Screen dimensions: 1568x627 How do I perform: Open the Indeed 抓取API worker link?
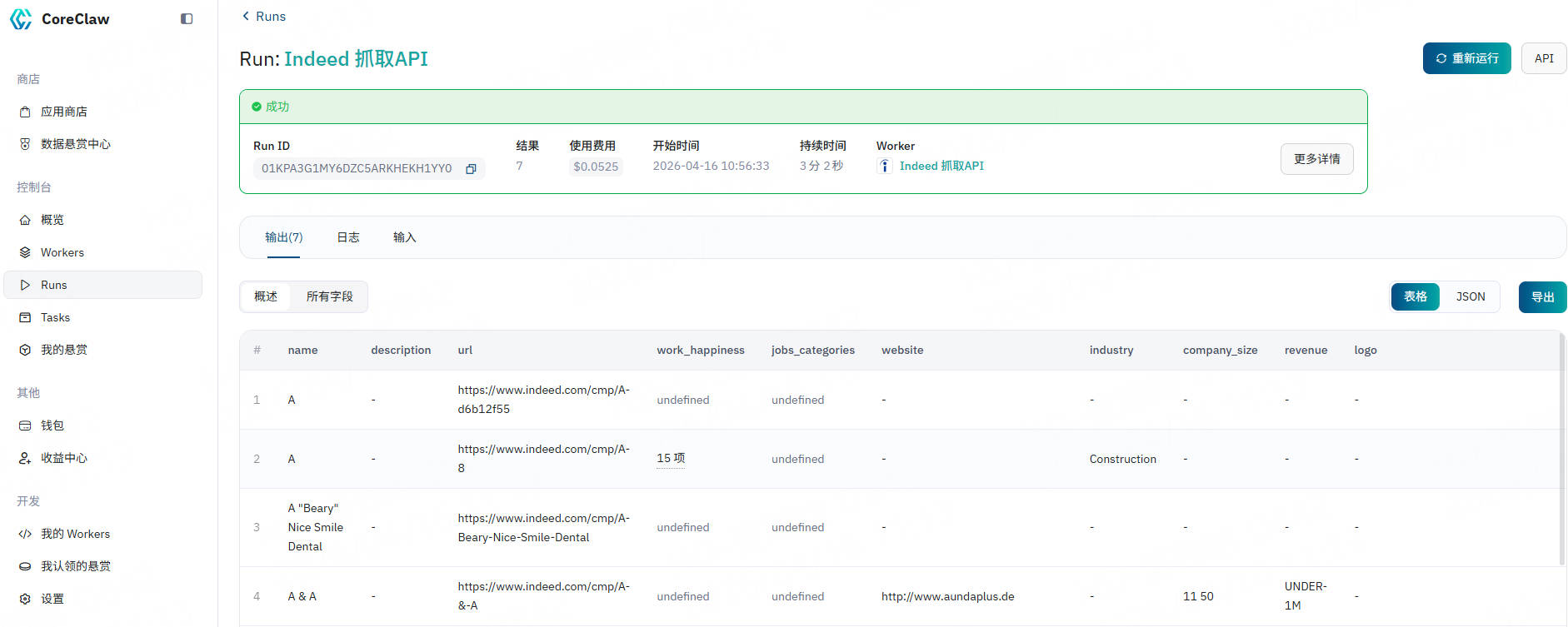[941, 166]
